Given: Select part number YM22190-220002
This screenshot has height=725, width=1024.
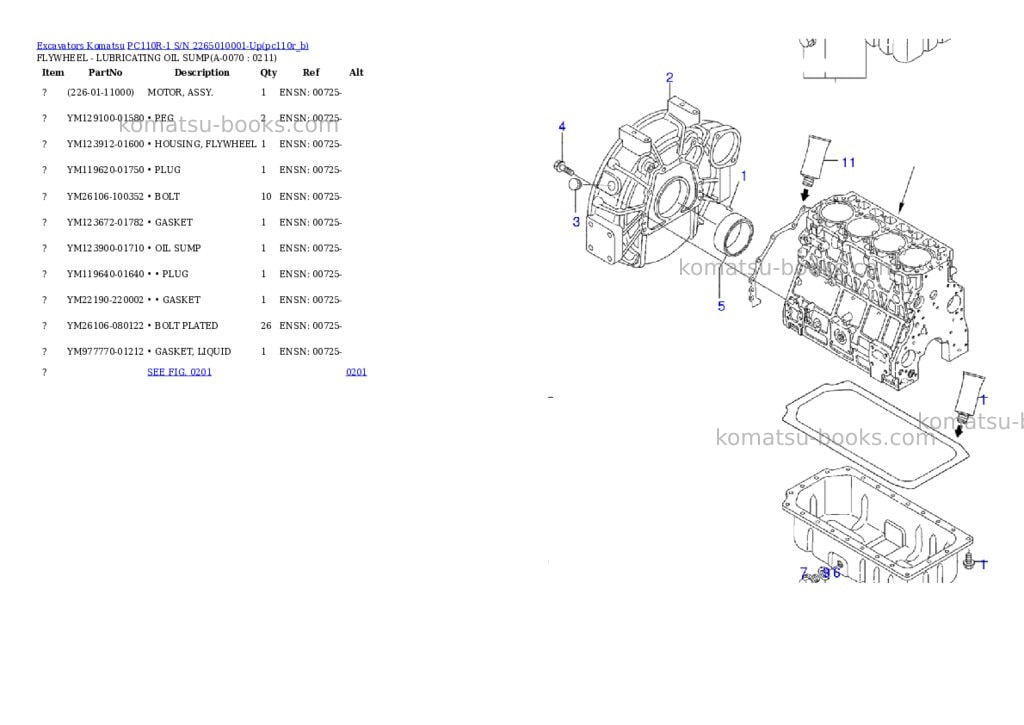Looking at the screenshot, I should pos(105,300).
